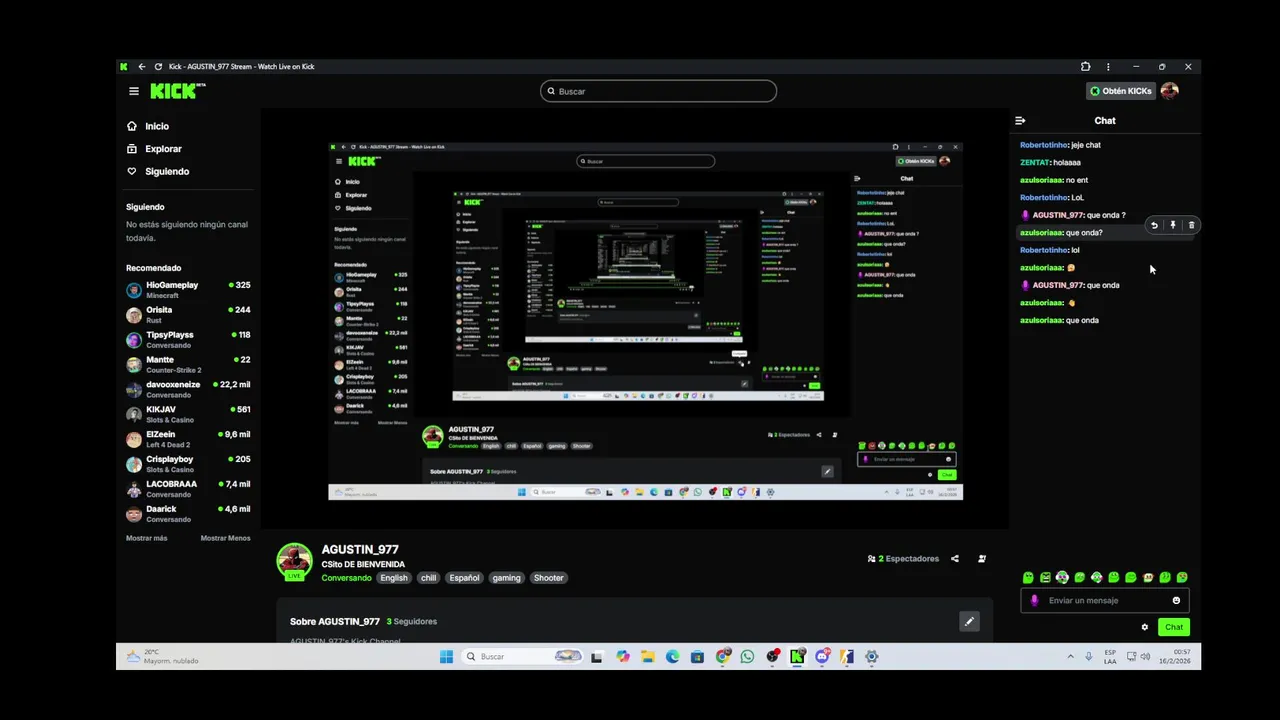This screenshot has height=720, width=1280.
Task: Show hidden system tray icons chevron
Action: pyautogui.click(x=1070, y=657)
